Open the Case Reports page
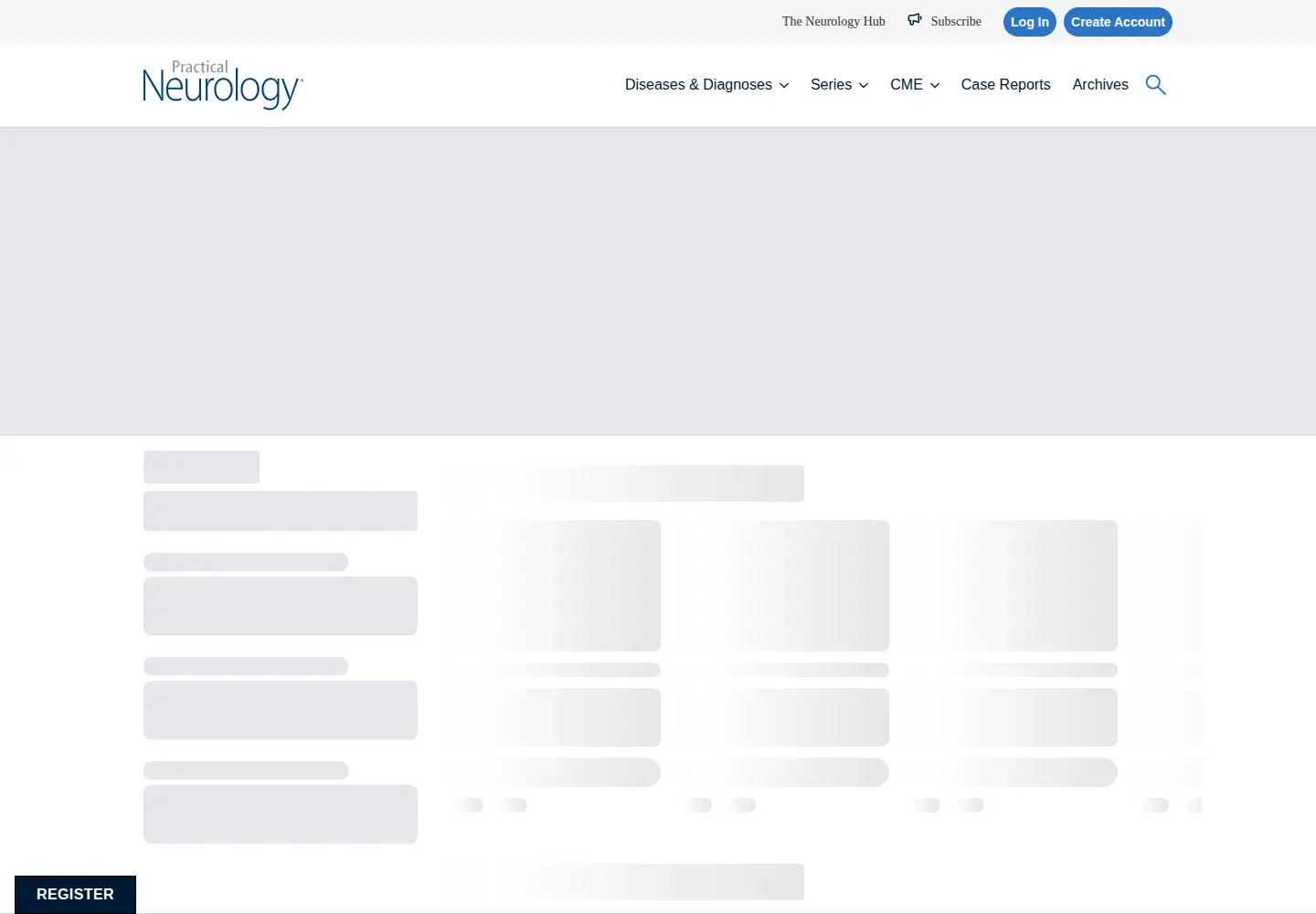 [x=1005, y=84]
